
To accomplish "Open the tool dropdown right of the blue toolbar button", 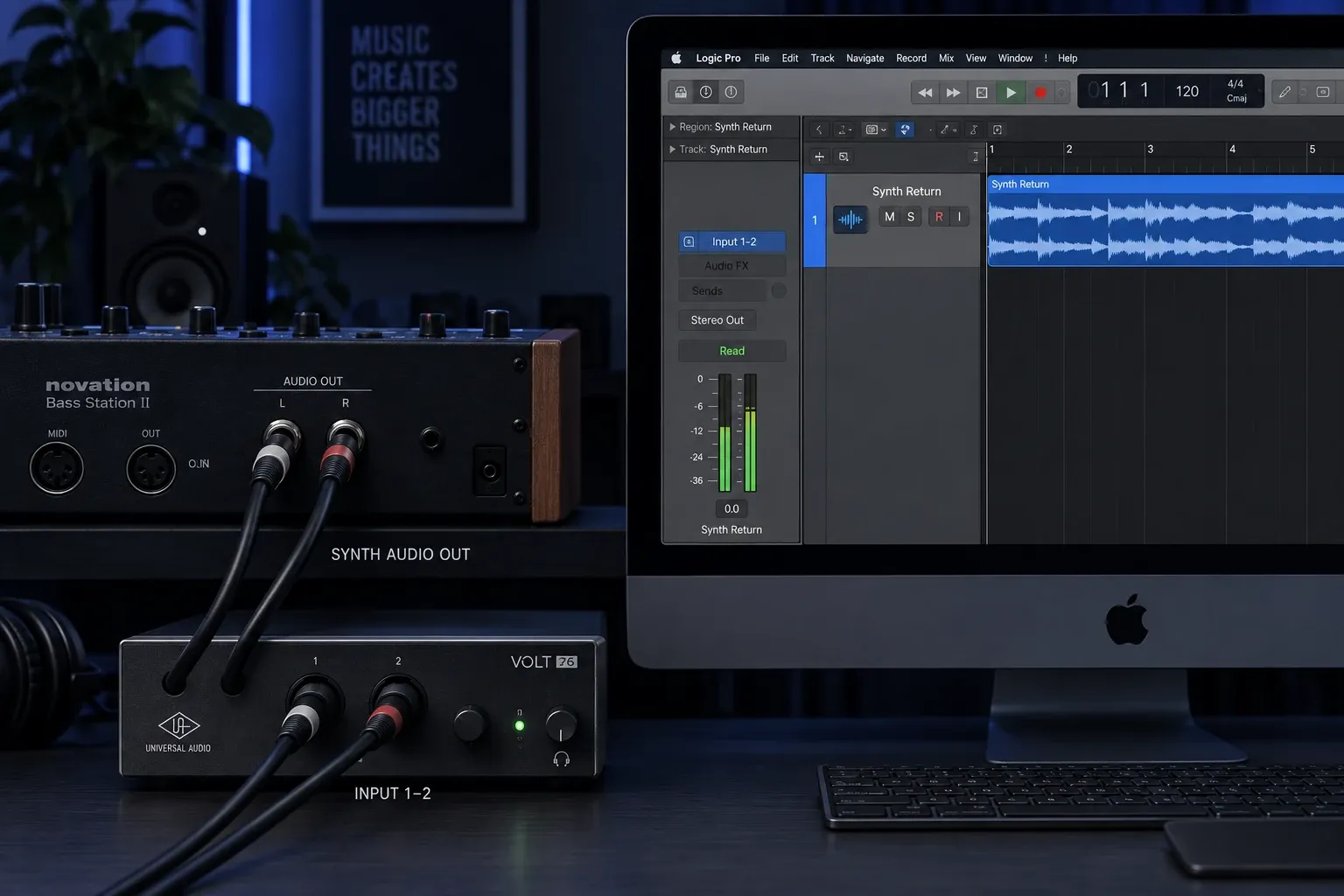I will pyautogui.click(x=948, y=129).
